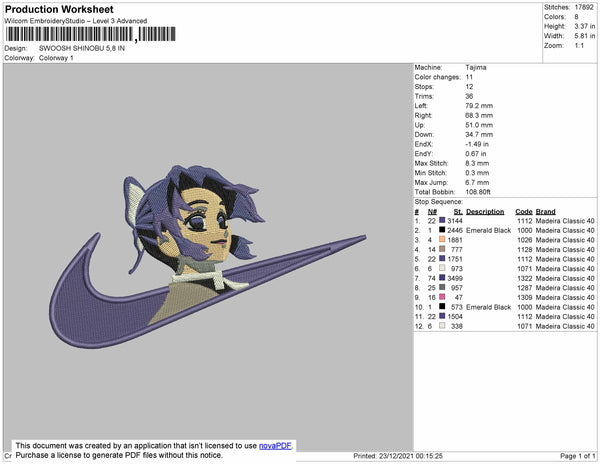Click the EndX value "-1.49 in"
The image size is (600, 464).
[477, 144]
